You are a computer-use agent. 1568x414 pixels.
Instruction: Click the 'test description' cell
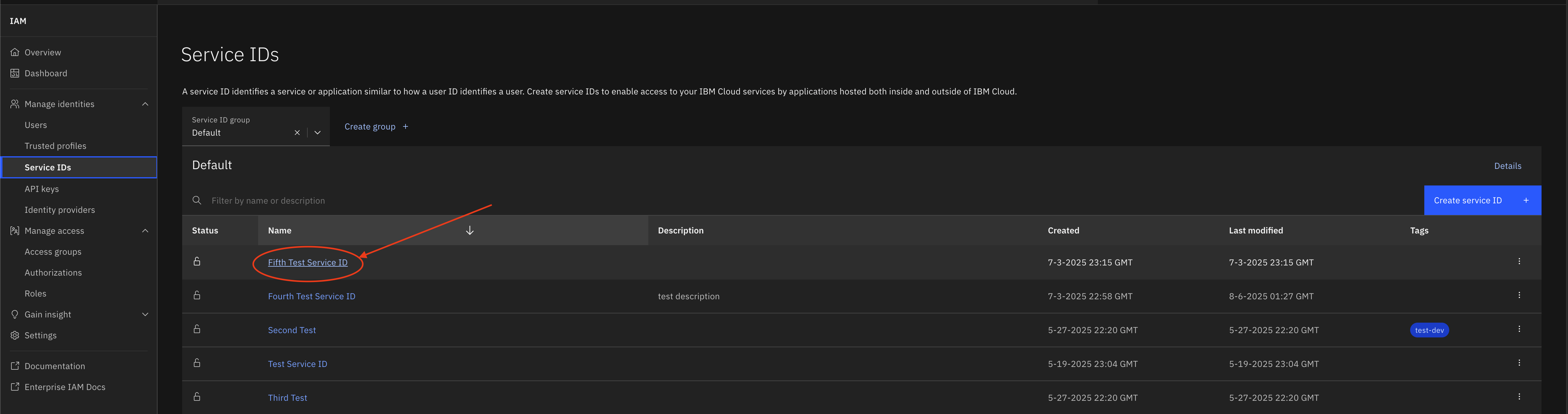(688, 297)
